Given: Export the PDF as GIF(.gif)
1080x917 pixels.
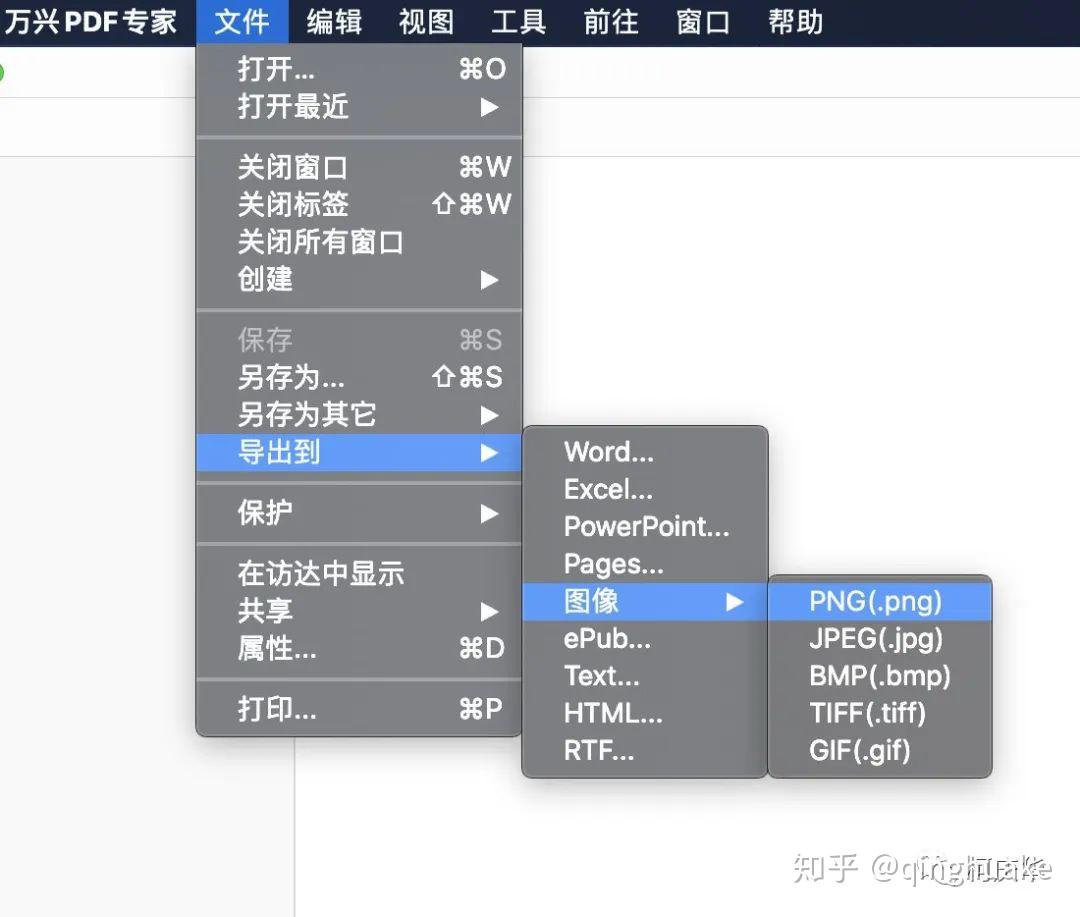Looking at the screenshot, I should coord(860,750).
